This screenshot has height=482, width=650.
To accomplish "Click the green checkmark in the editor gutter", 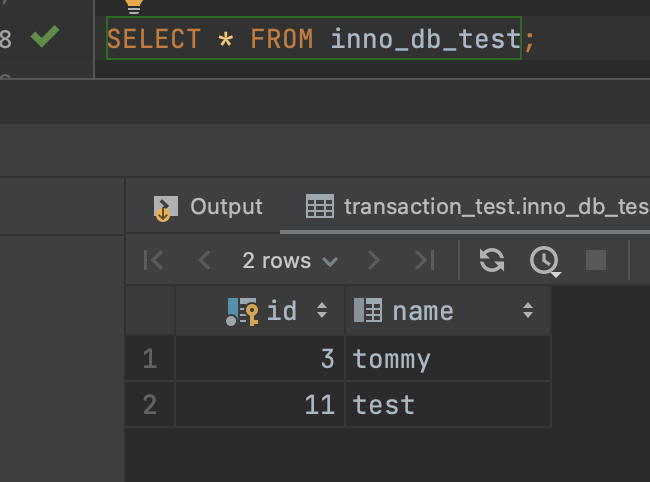I will [44, 39].
